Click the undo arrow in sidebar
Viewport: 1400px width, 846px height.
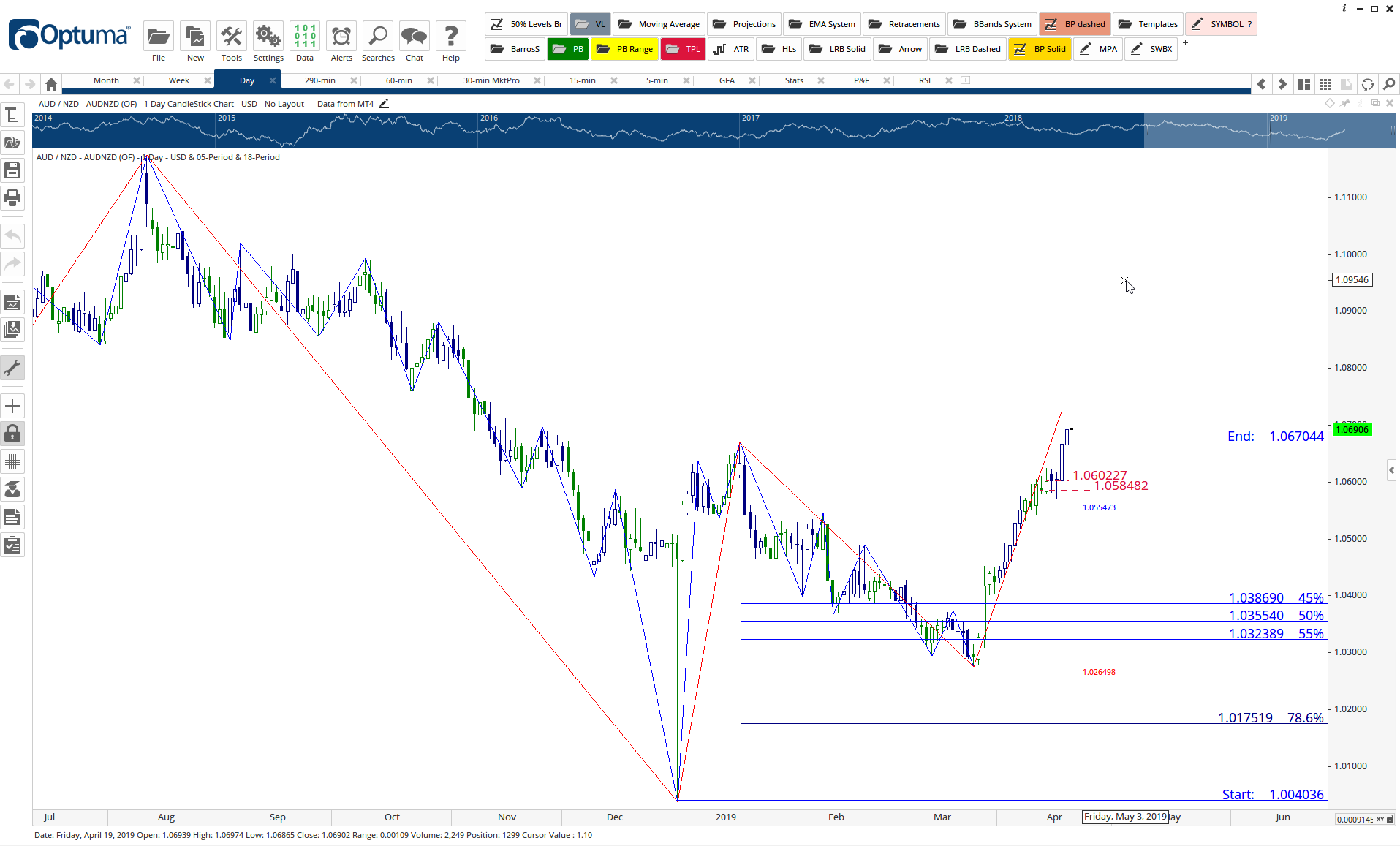(x=12, y=236)
